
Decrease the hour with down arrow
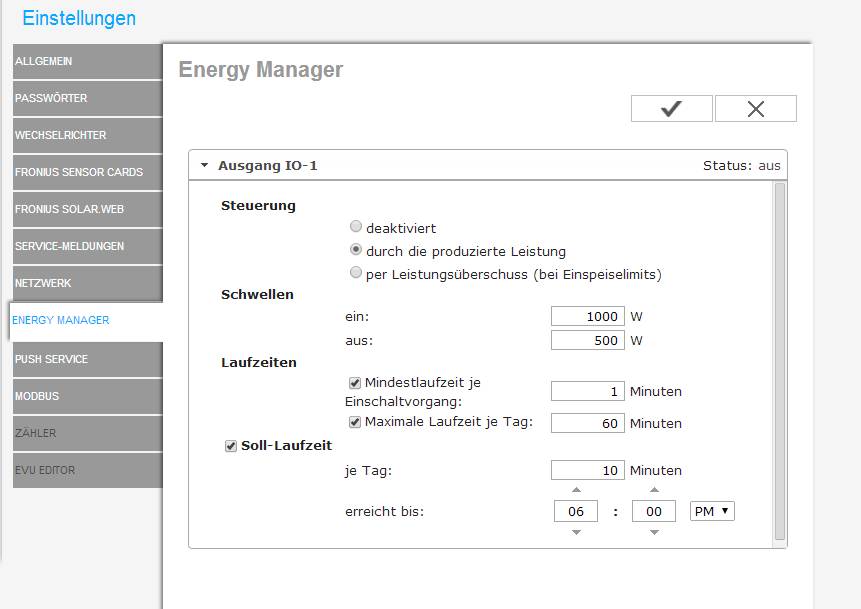(x=576, y=532)
